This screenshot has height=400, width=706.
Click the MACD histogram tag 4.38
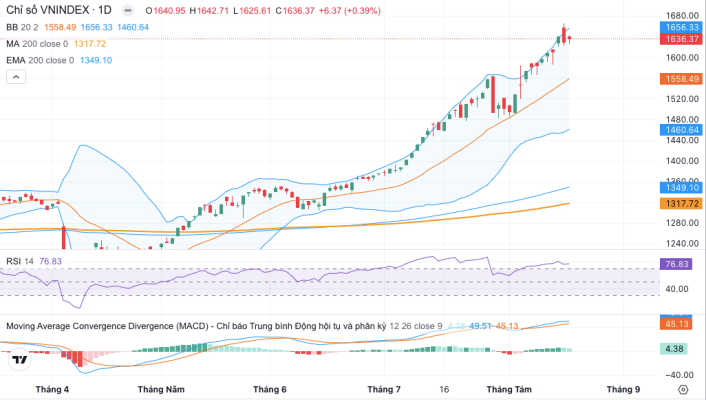(x=674, y=349)
